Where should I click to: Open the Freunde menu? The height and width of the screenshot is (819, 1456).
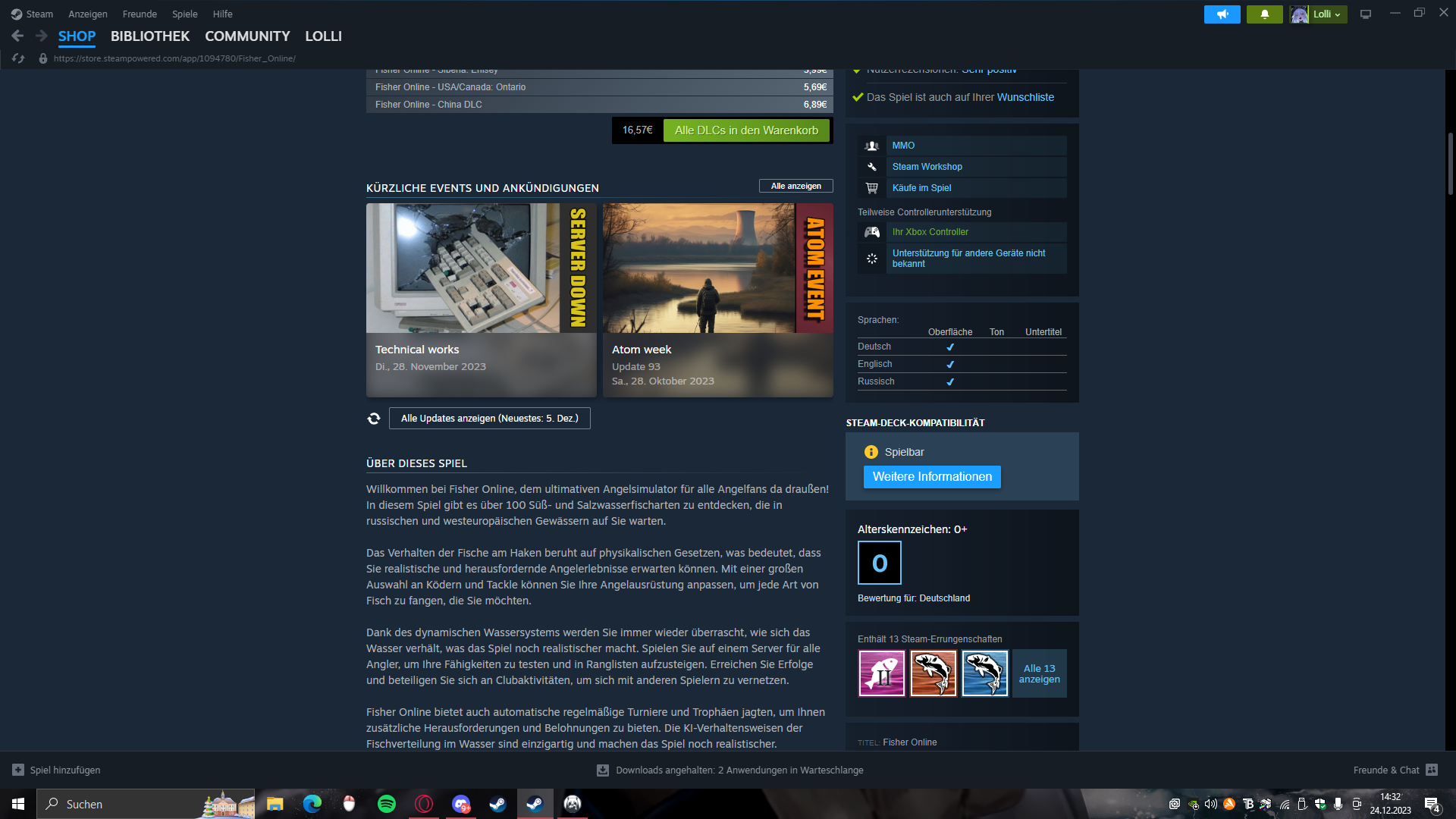[x=140, y=14]
